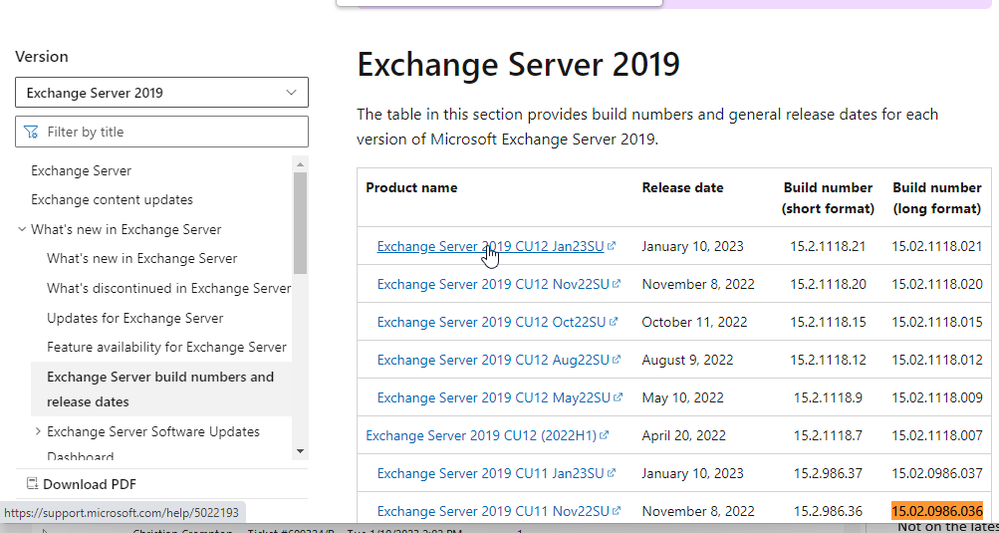This screenshot has width=999, height=533.
Task: Click short build number 15.2.1118.9
Action: pos(828,398)
